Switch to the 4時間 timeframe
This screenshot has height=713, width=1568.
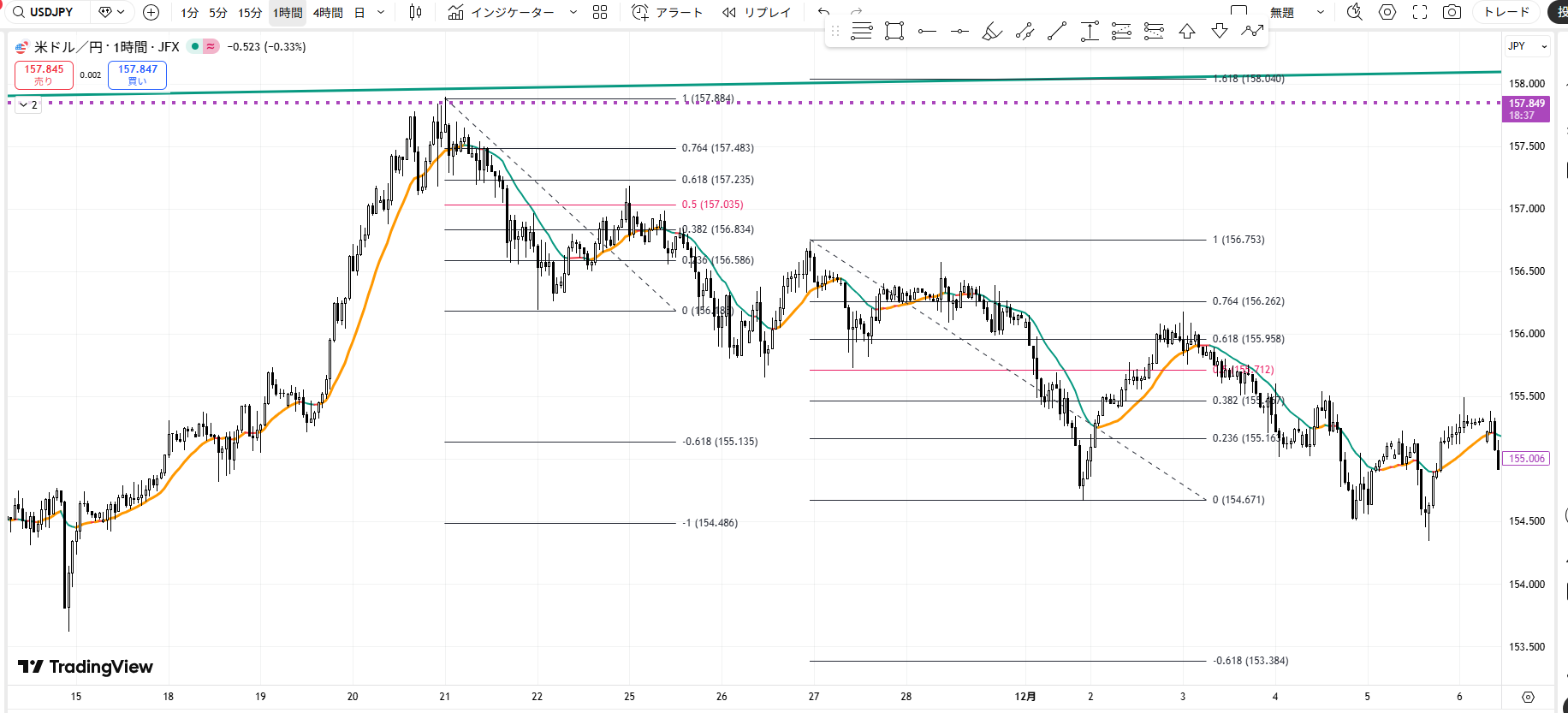click(328, 13)
